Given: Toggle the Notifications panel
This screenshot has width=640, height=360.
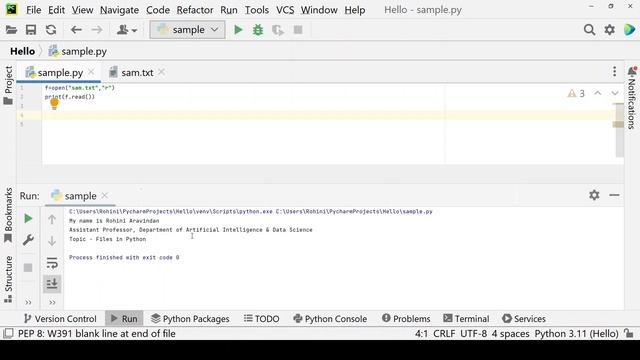Looking at the screenshot, I should point(632,98).
